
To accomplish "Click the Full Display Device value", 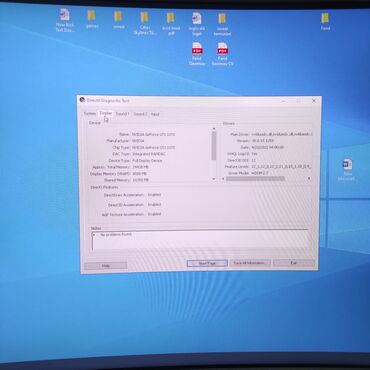I will (x=147, y=161).
